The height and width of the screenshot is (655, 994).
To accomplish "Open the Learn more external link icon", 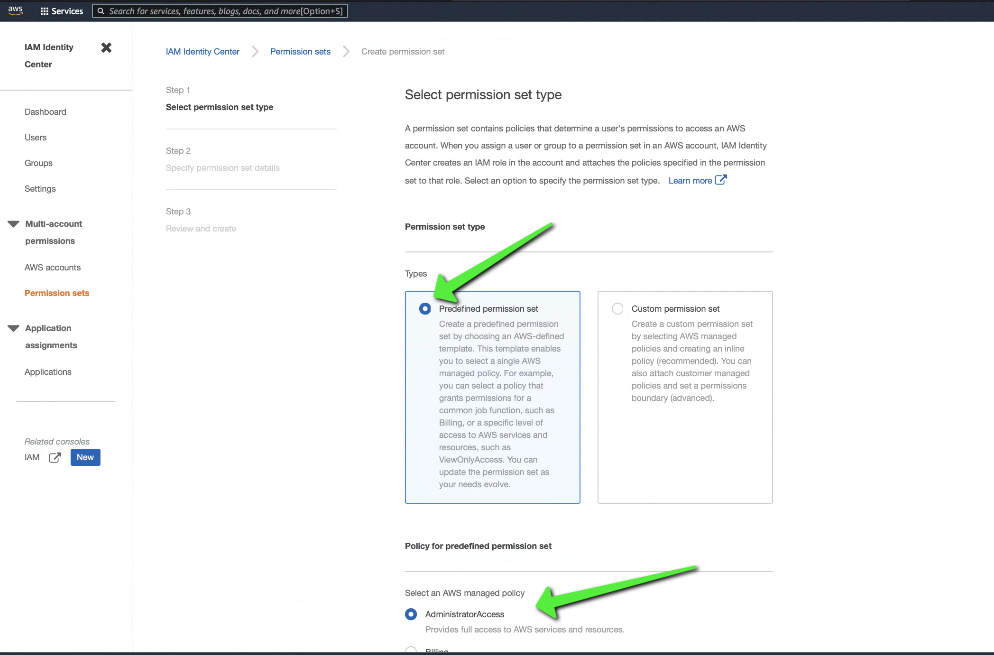I will [x=721, y=180].
